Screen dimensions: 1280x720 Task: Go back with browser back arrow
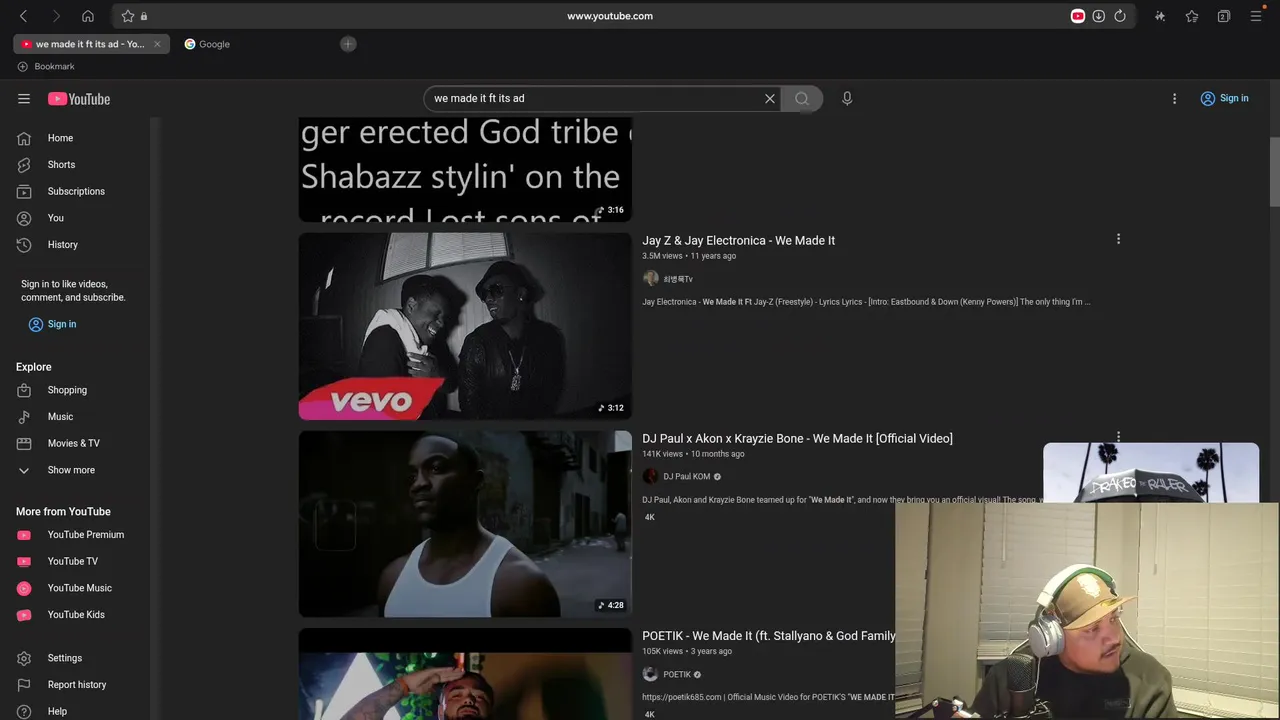[x=23, y=16]
